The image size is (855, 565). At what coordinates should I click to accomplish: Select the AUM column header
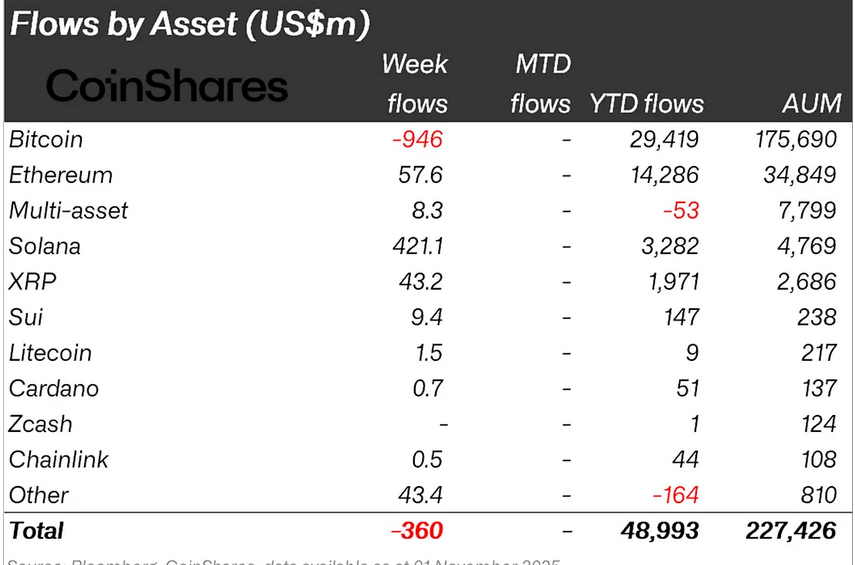(809, 104)
